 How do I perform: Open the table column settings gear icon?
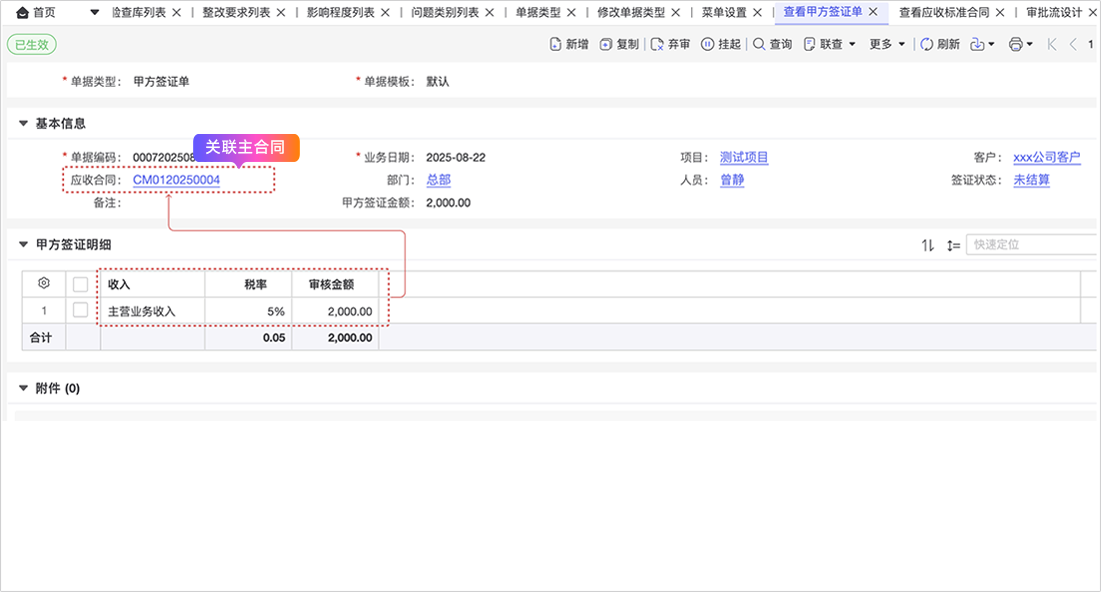[x=43, y=284]
